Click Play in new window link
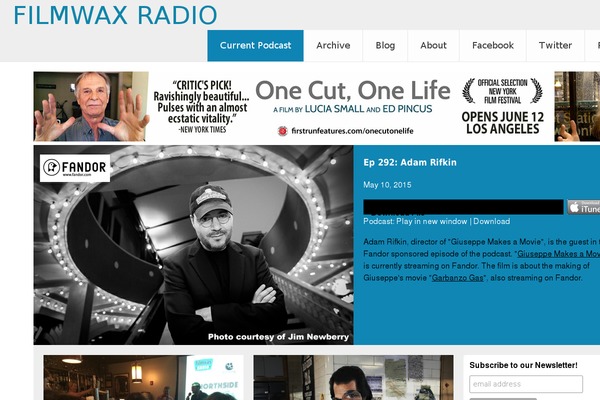This screenshot has width=600, height=400. 432,222
